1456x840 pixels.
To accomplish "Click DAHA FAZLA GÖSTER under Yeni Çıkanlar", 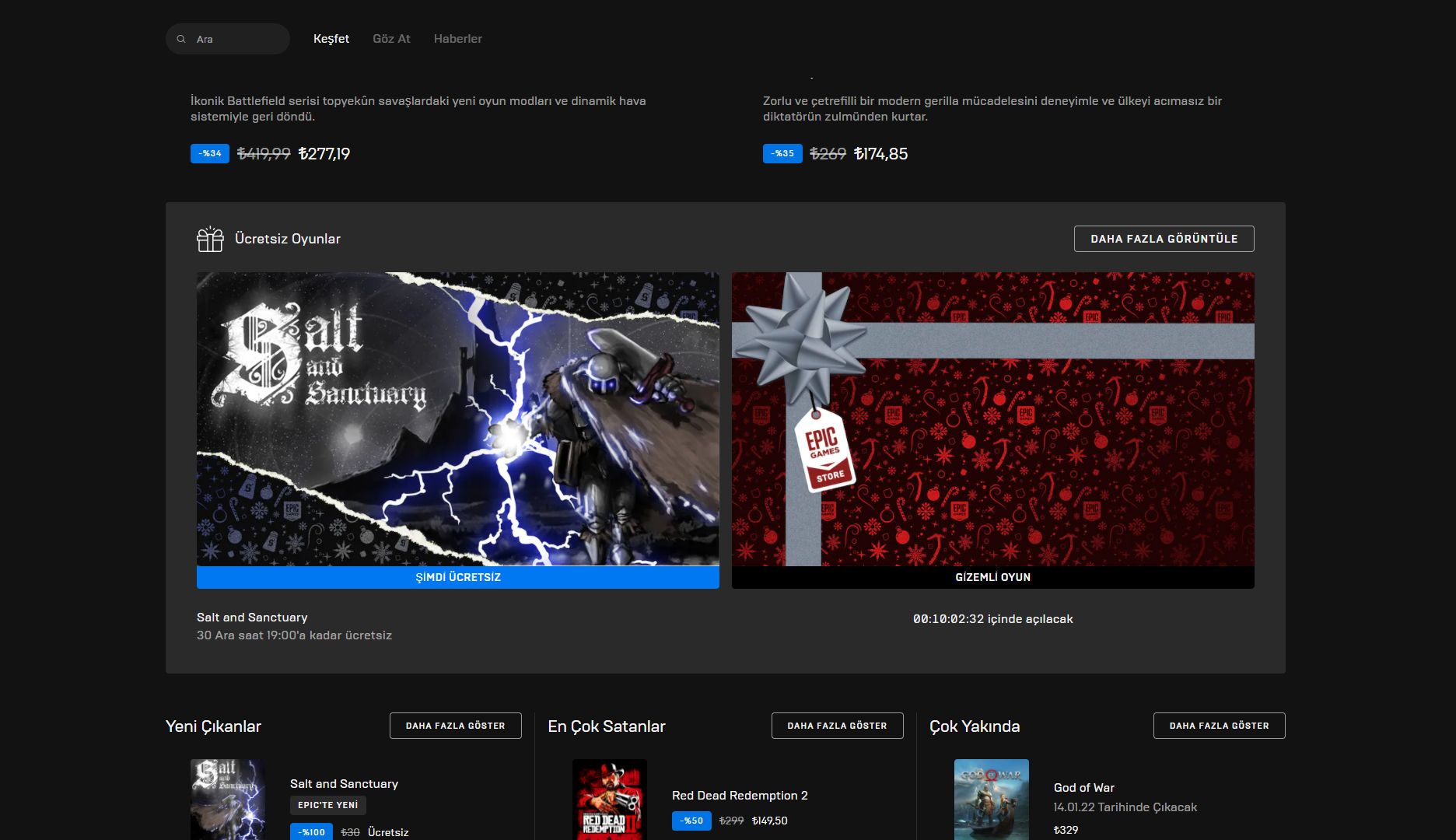I will tap(455, 725).
